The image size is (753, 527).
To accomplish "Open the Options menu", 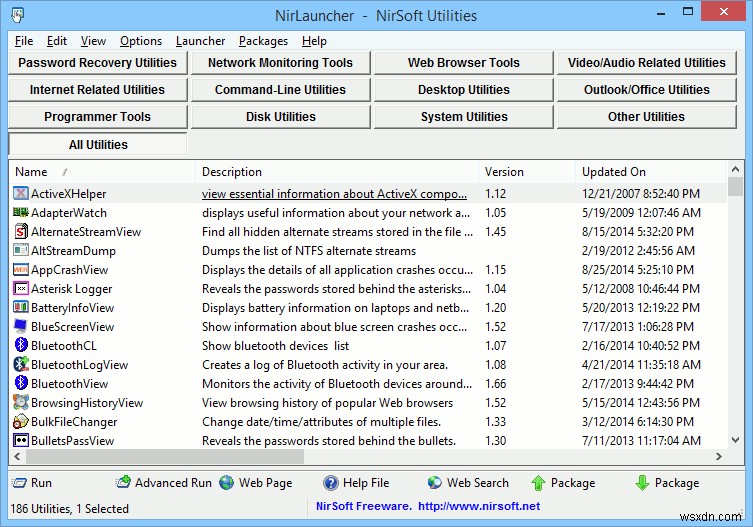I will [x=141, y=41].
